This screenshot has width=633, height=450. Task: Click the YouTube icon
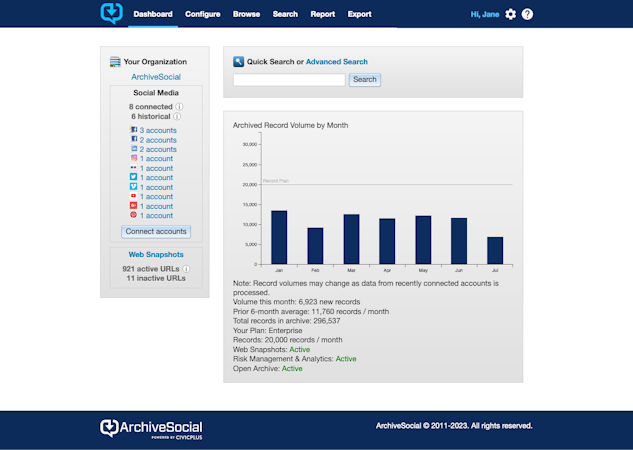tap(133, 196)
